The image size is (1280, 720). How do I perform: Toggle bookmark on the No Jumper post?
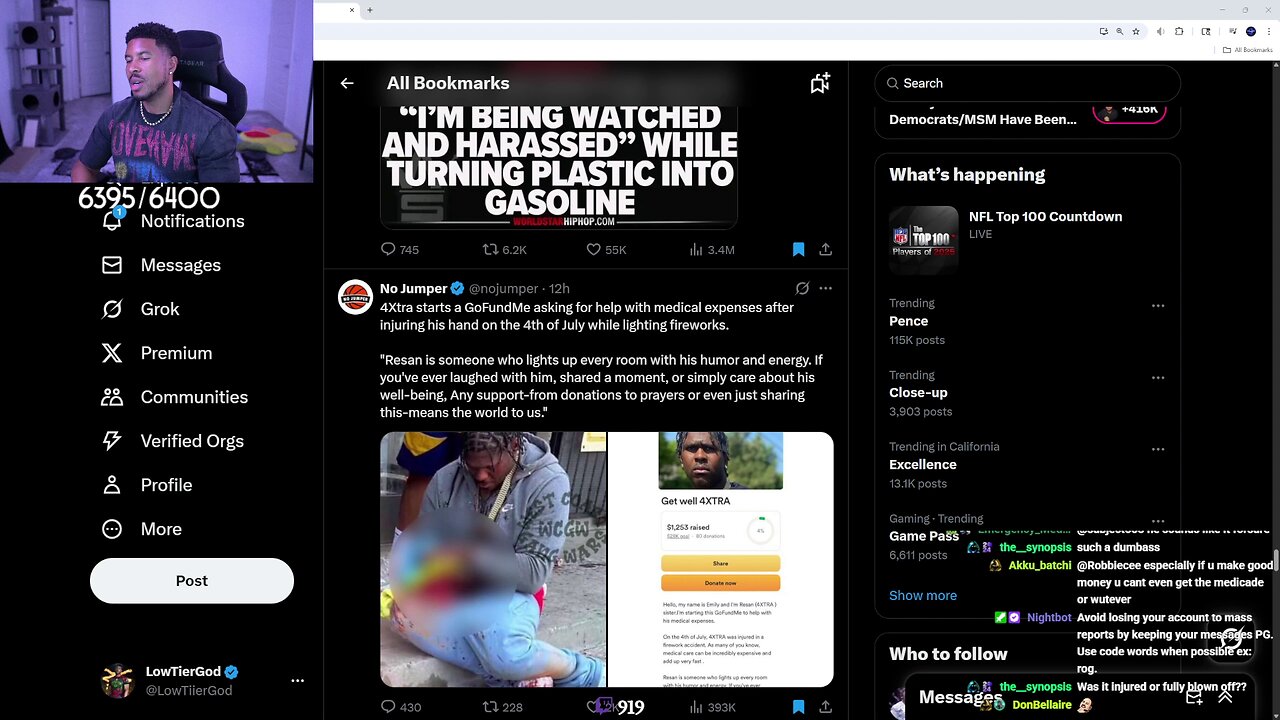(x=798, y=707)
